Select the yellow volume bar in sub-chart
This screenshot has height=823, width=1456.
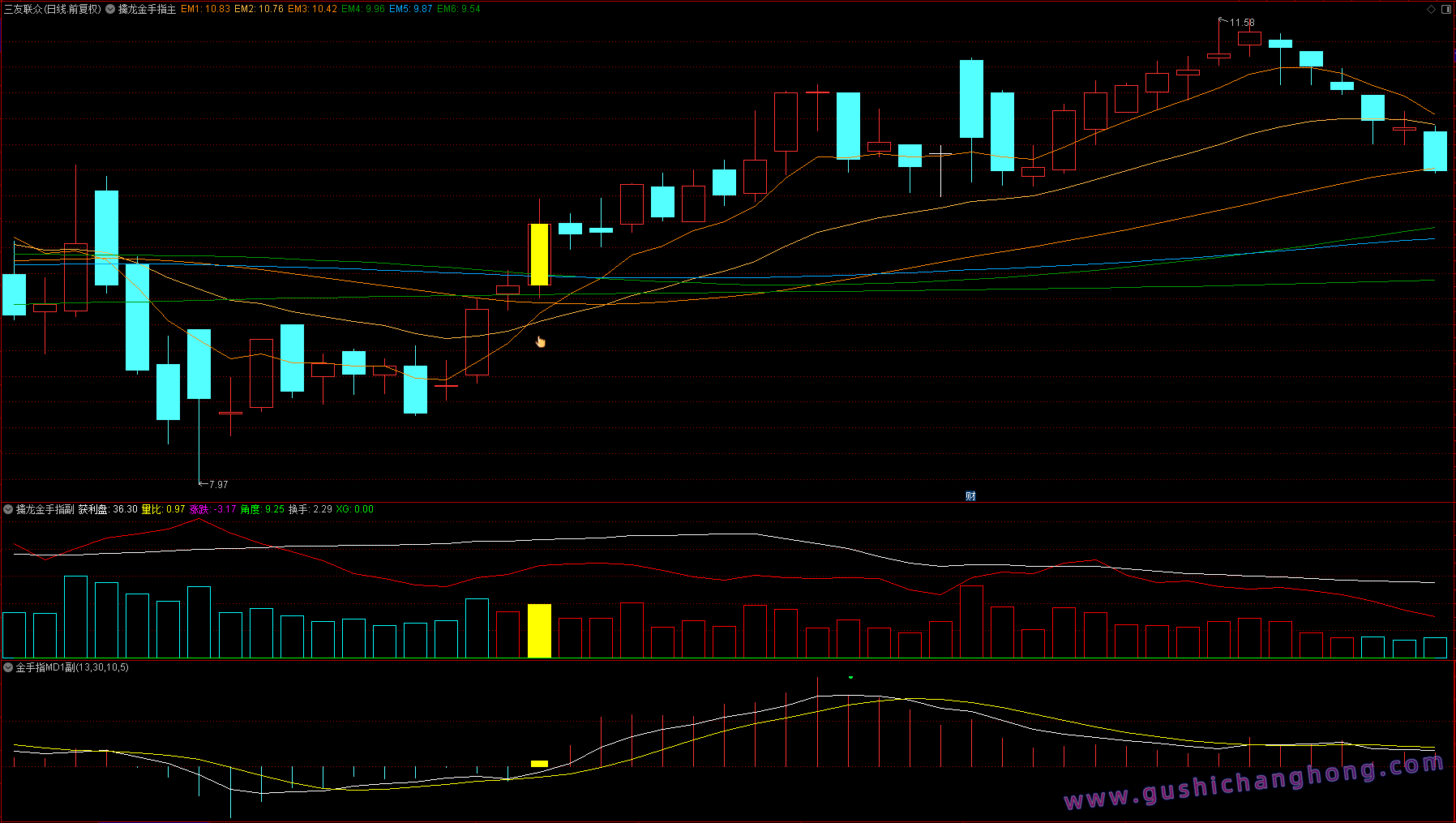coord(539,630)
